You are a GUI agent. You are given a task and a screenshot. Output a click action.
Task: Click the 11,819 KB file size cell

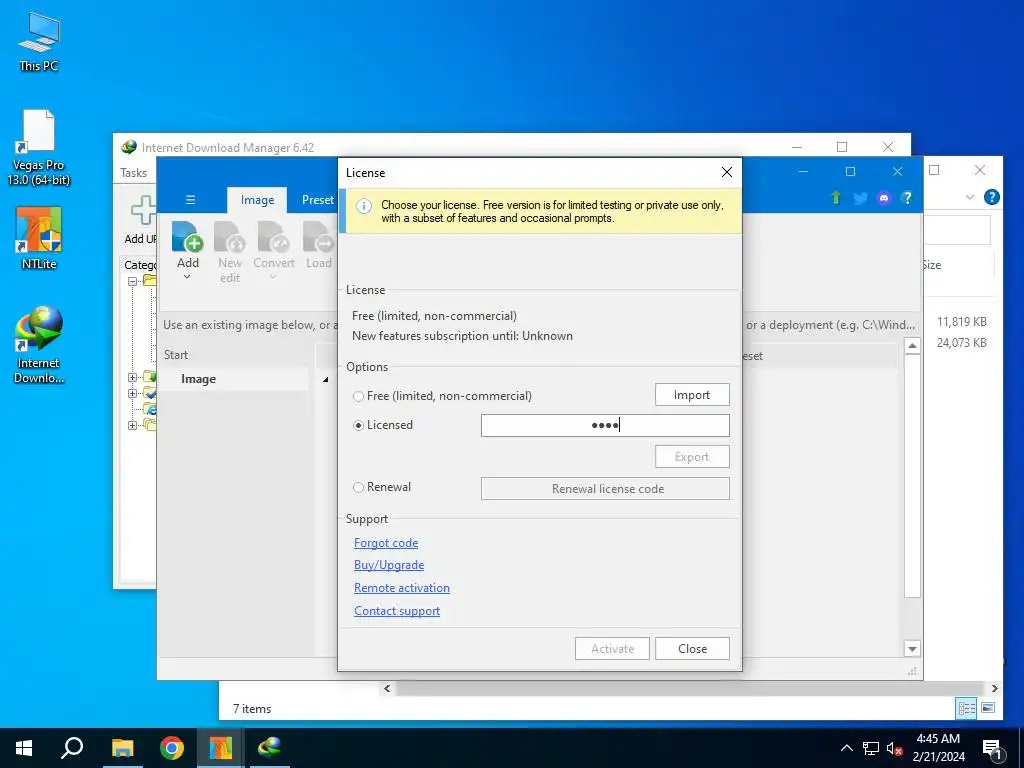click(x=961, y=321)
